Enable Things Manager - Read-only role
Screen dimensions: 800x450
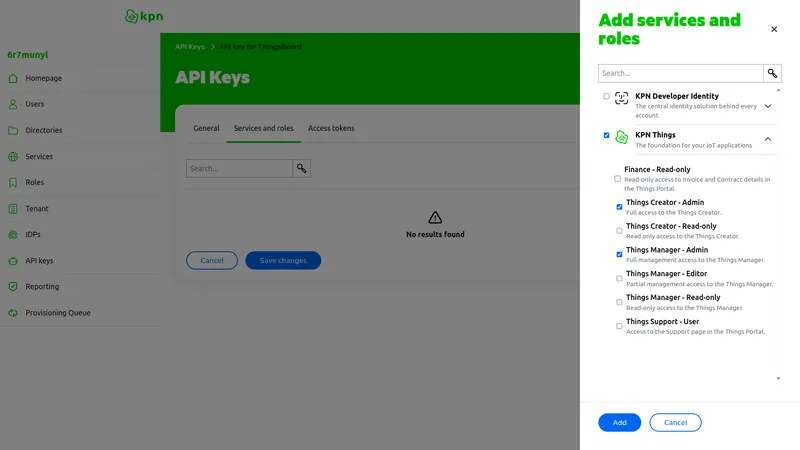[x=619, y=303]
